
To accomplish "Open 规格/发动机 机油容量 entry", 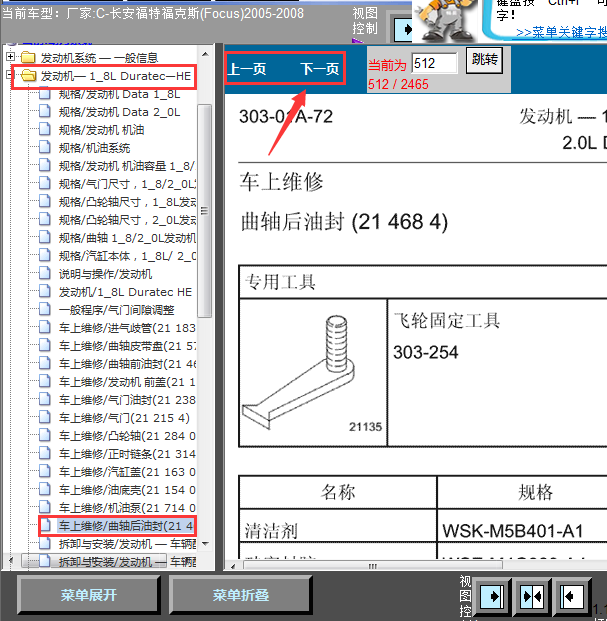I will [x=127, y=166].
